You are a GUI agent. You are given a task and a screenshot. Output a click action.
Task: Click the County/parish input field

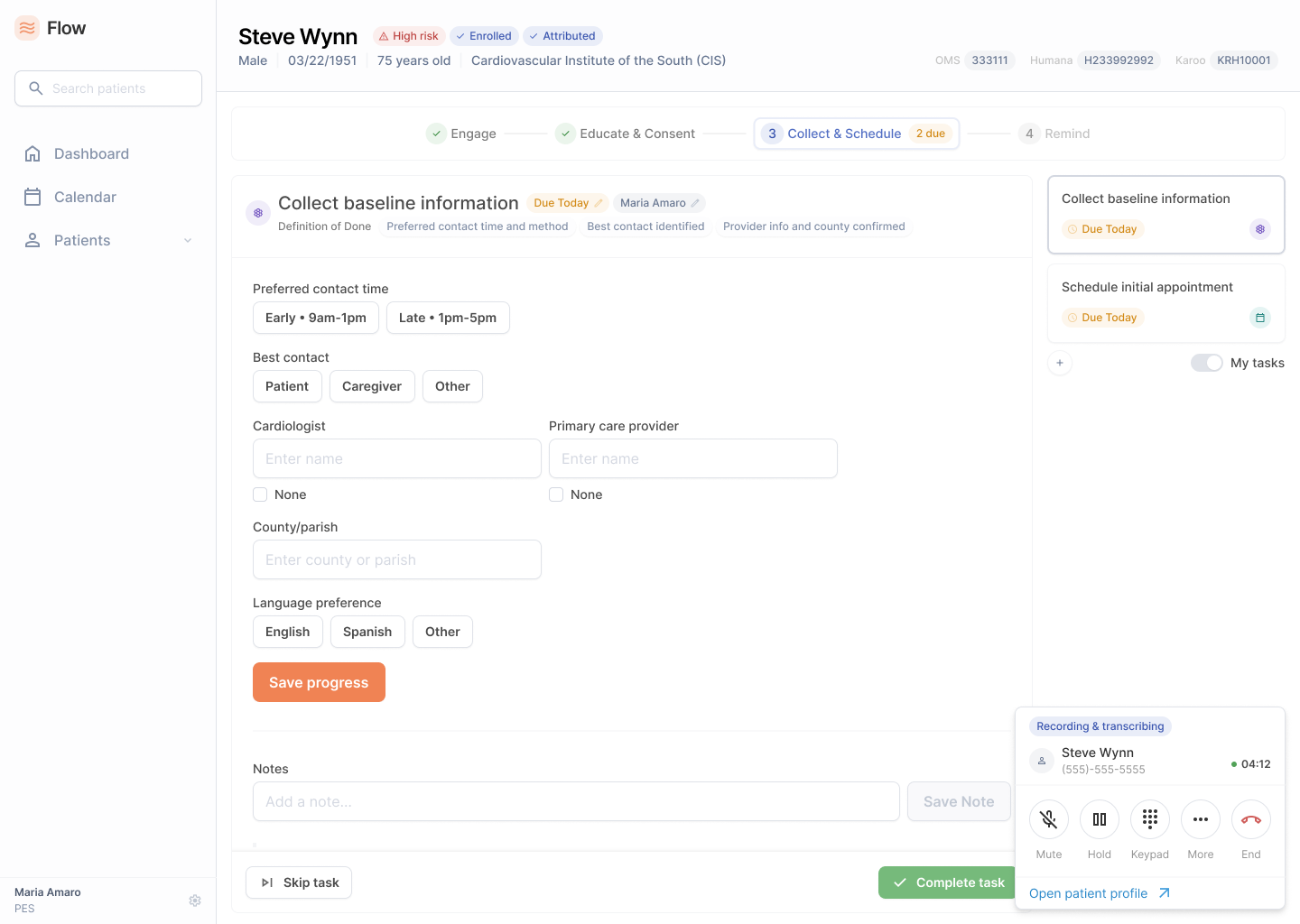pos(397,559)
